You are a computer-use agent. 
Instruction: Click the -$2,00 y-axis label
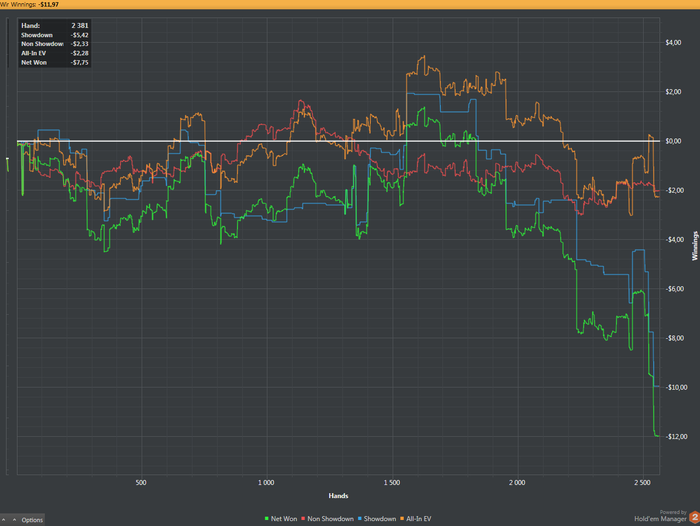pos(673,190)
